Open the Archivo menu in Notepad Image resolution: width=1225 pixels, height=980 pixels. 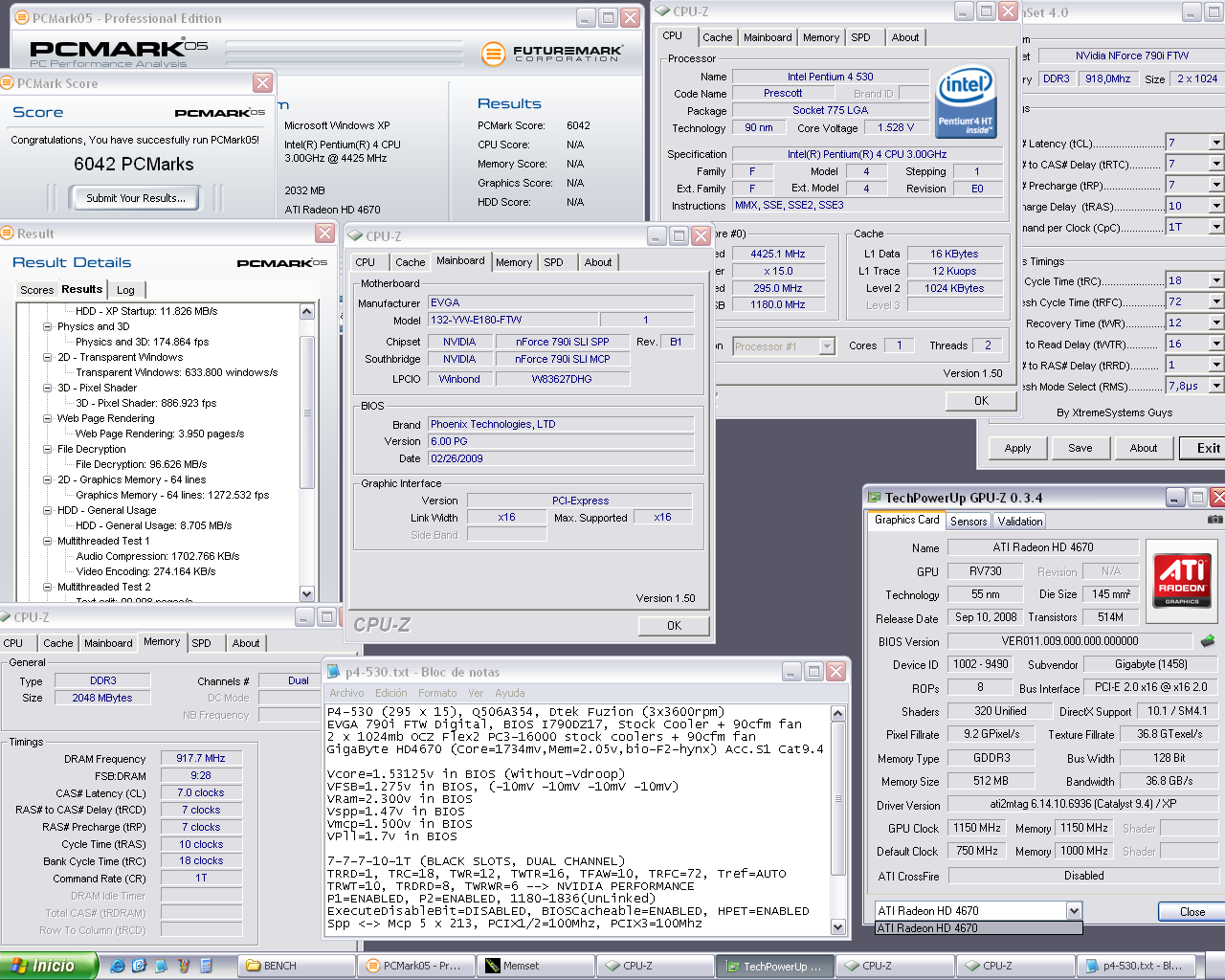(346, 693)
